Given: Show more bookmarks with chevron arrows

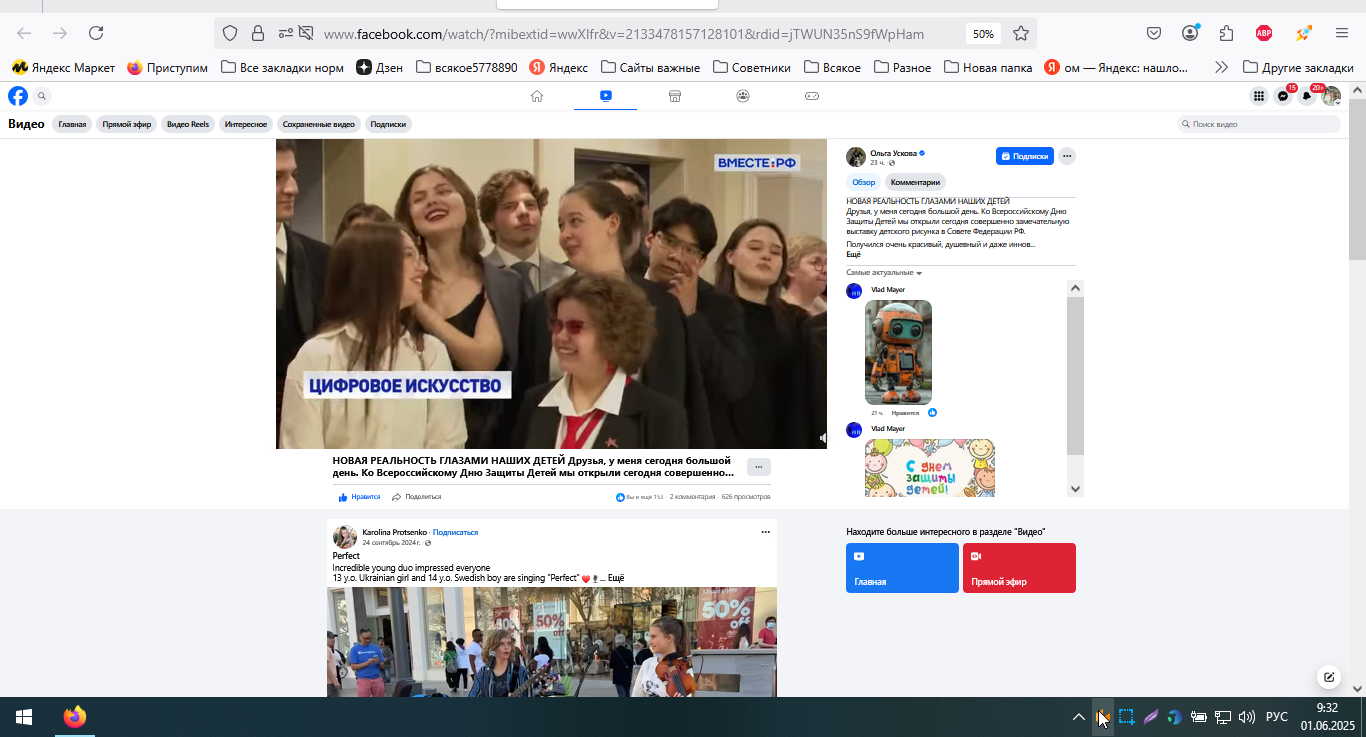Looking at the screenshot, I should (1221, 68).
